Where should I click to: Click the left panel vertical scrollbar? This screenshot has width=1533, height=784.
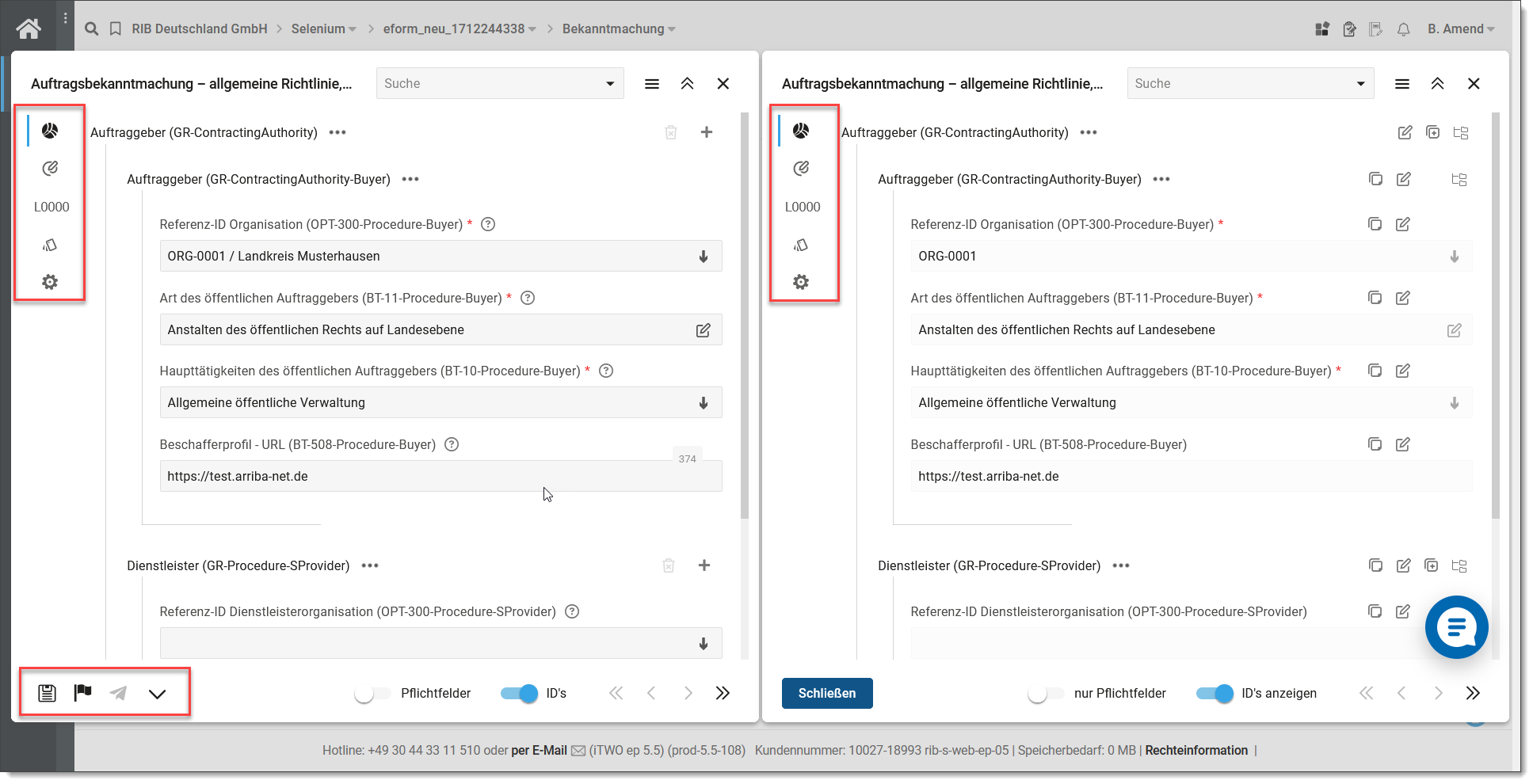(x=745, y=315)
